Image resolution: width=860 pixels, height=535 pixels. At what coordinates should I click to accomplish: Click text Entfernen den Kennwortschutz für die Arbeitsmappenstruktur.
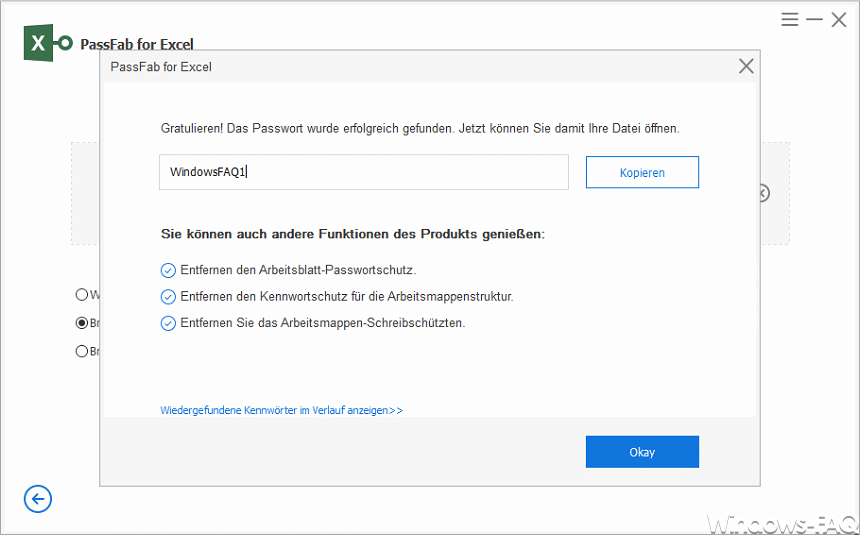pyautogui.click(x=347, y=296)
